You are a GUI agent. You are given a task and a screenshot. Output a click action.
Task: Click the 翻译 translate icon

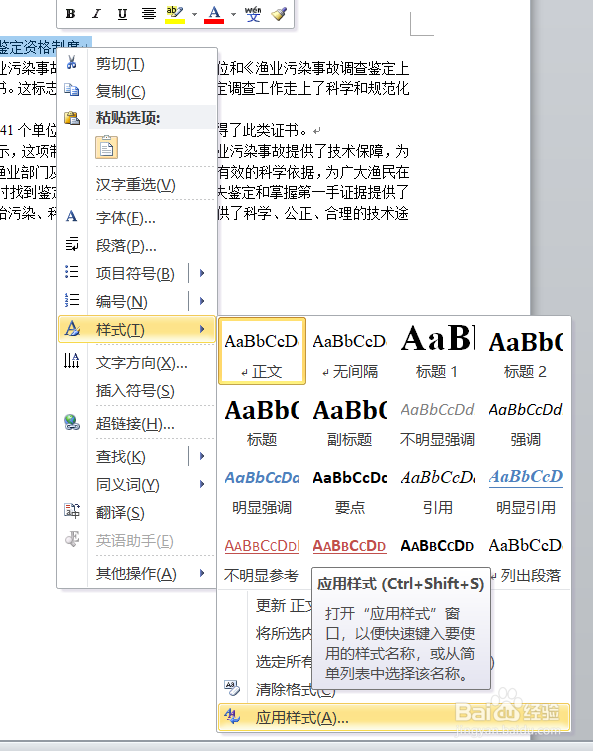coord(72,511)
